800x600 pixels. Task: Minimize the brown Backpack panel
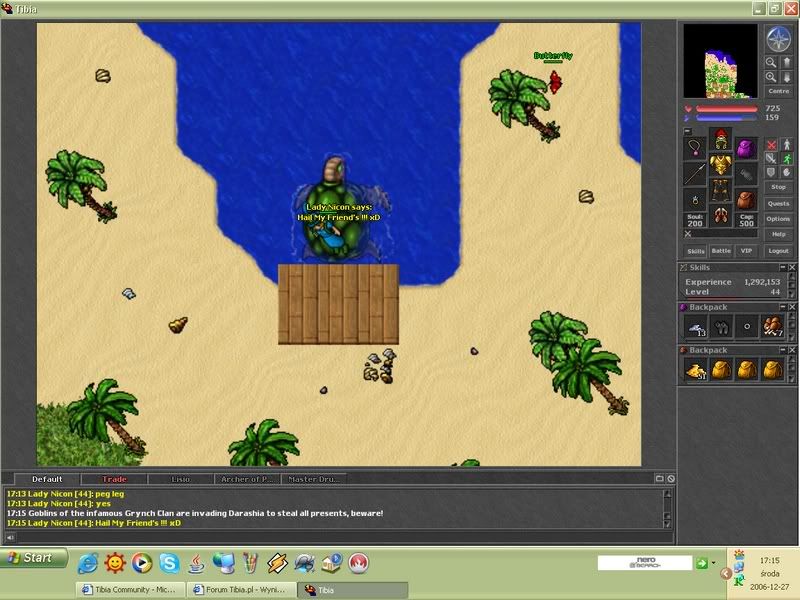tap(783, 350)
